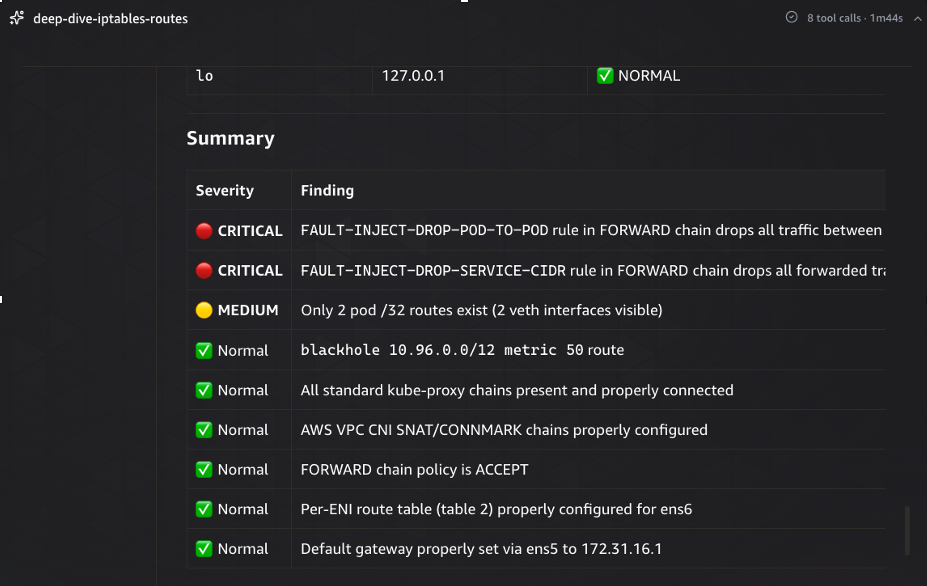This screenshot has height=586, width=927.
Task: Select Normal label in FORWARD policy row
Action: [243, 470]
